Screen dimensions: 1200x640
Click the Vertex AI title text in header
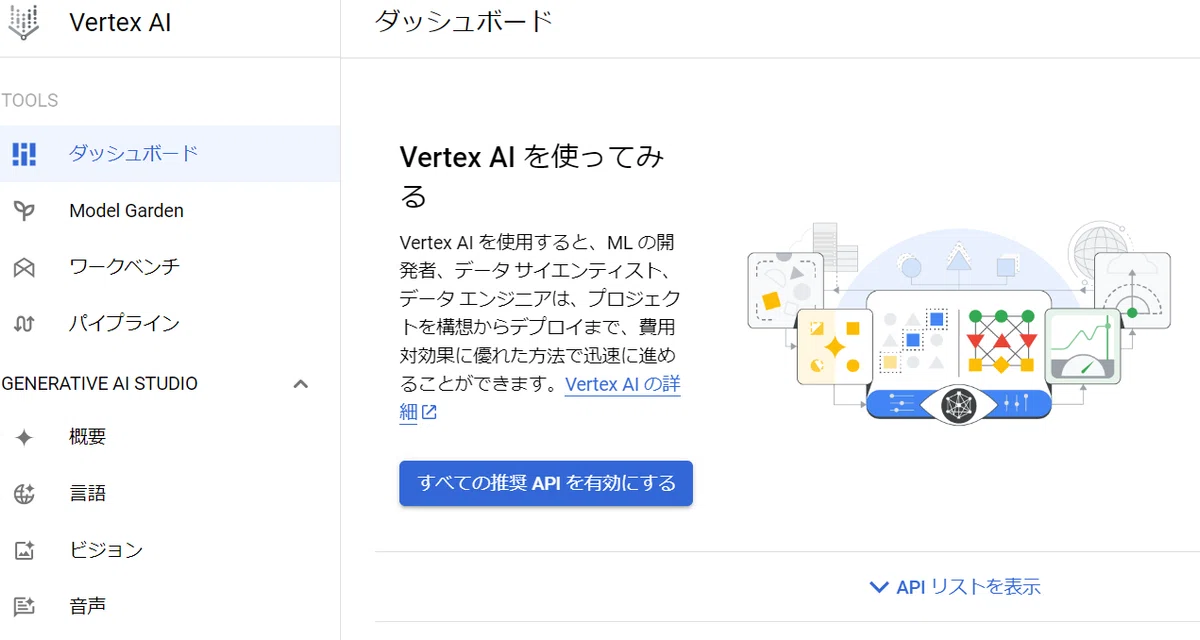[x=120, y=23]
